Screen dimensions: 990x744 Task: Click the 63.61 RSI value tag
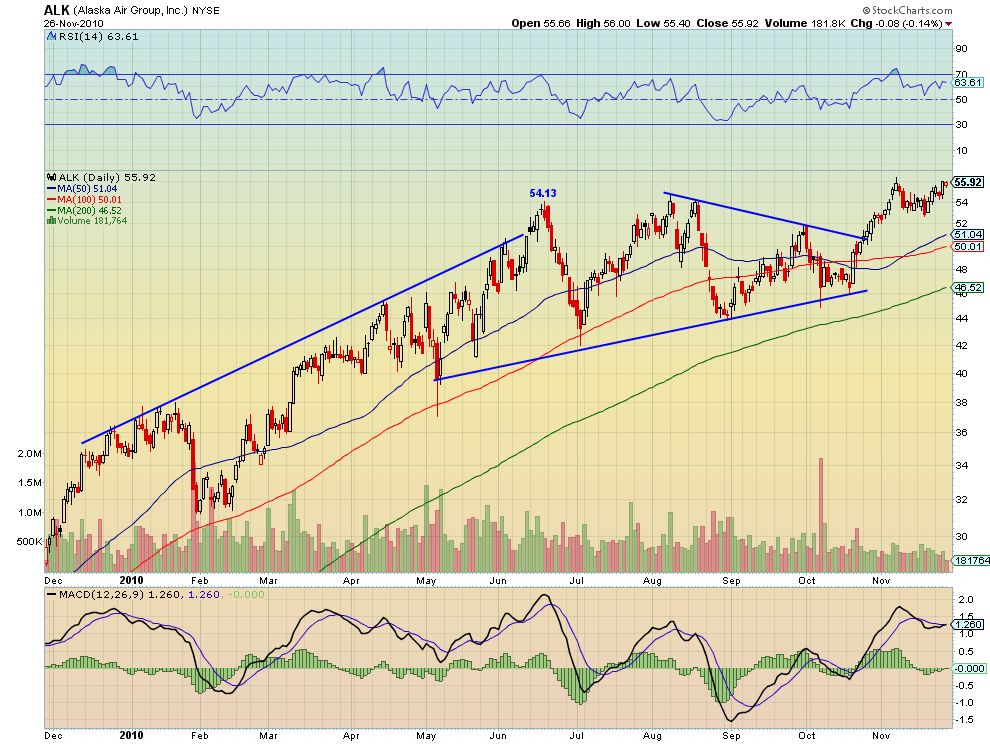click(x=968, y=83)
